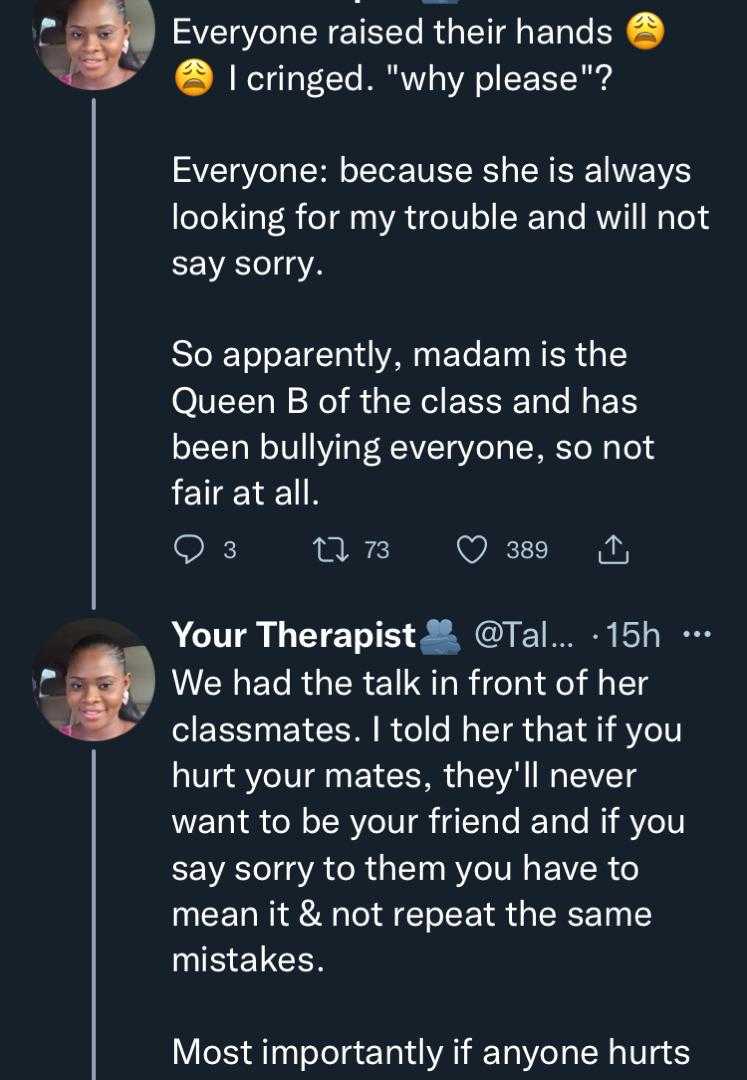Tap the share arrow icon
747x1080 pixels.
(612, 549)
